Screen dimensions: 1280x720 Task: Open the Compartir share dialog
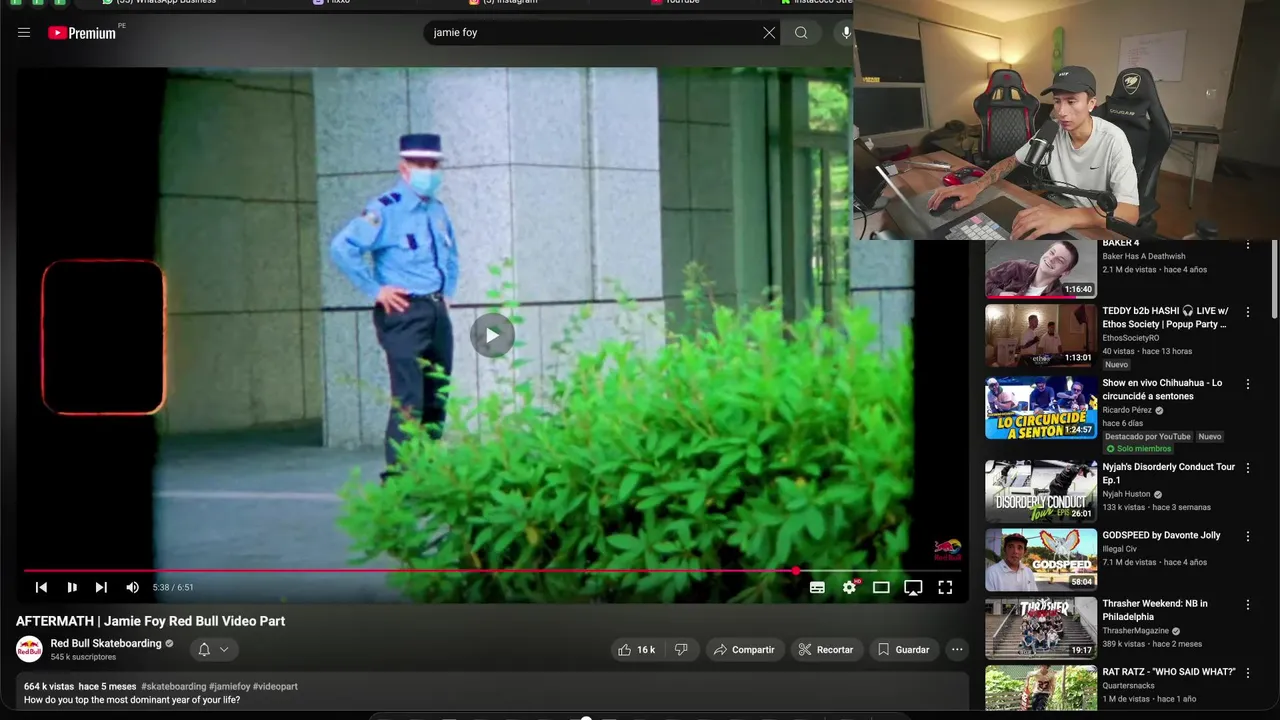point(743,650)
